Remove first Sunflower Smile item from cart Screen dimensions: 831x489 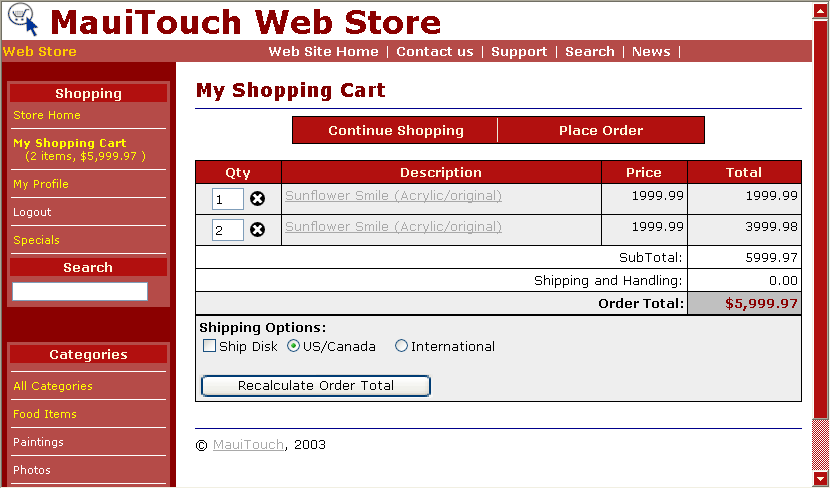pos(257,199)
